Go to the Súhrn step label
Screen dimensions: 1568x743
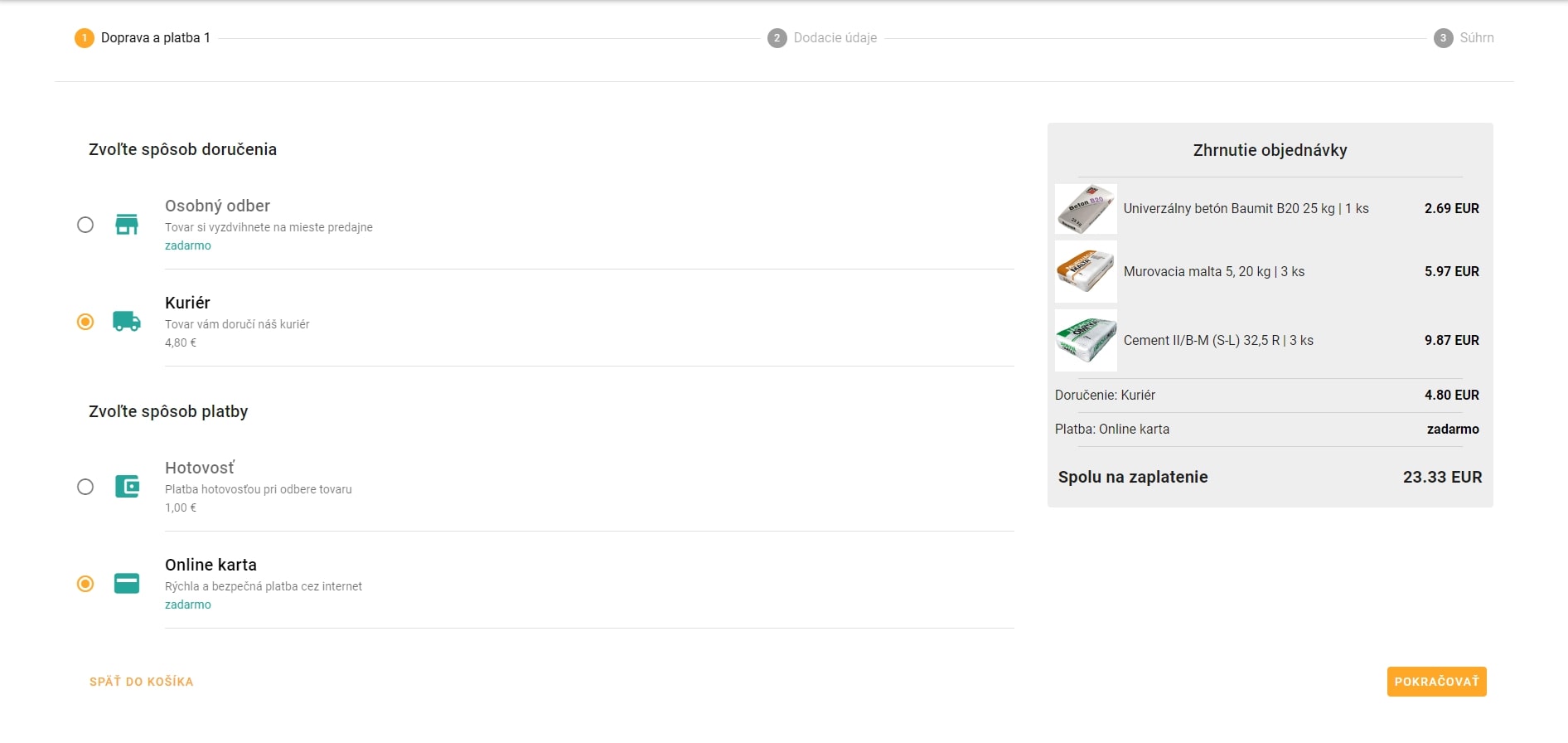tap(1477, 38)
